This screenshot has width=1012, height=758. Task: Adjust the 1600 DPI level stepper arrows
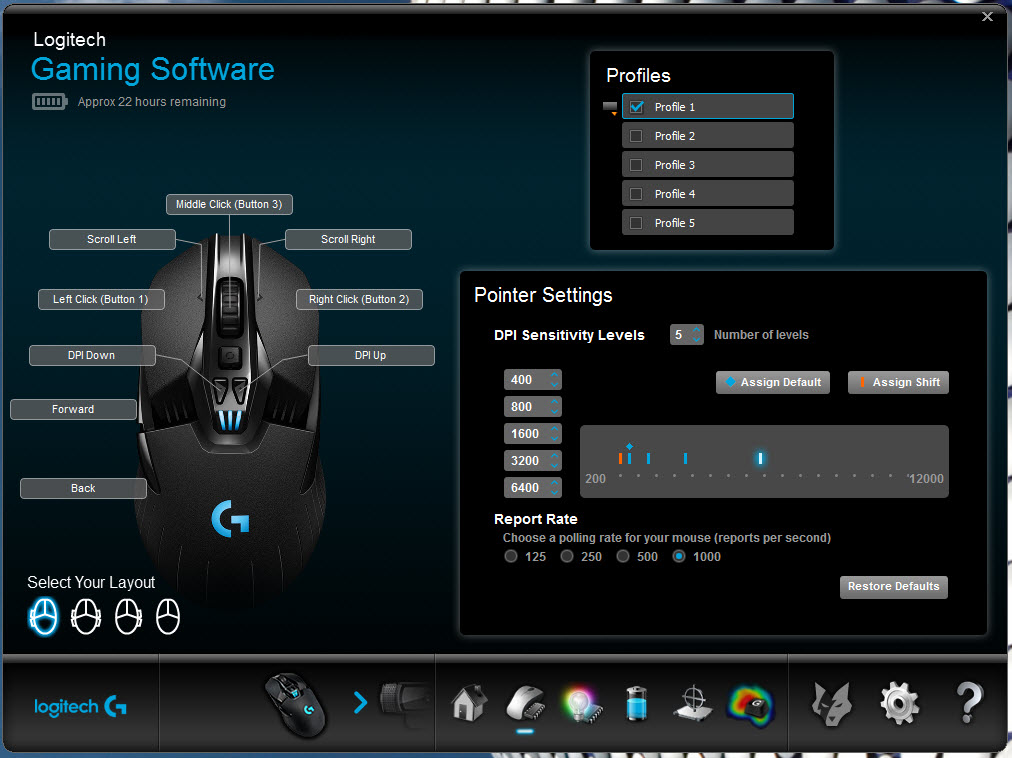[554, 434]
